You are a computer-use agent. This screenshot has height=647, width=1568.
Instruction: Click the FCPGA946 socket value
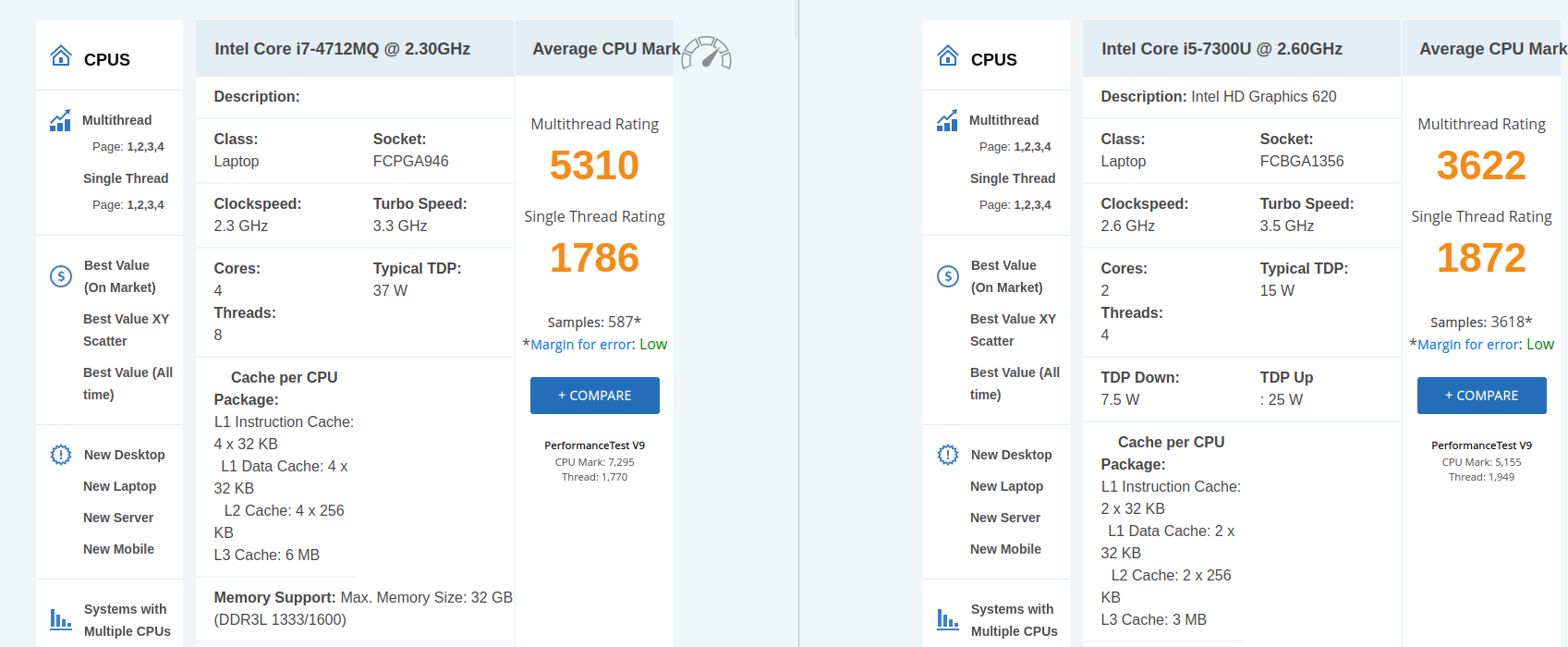click(x=411, y=161)
